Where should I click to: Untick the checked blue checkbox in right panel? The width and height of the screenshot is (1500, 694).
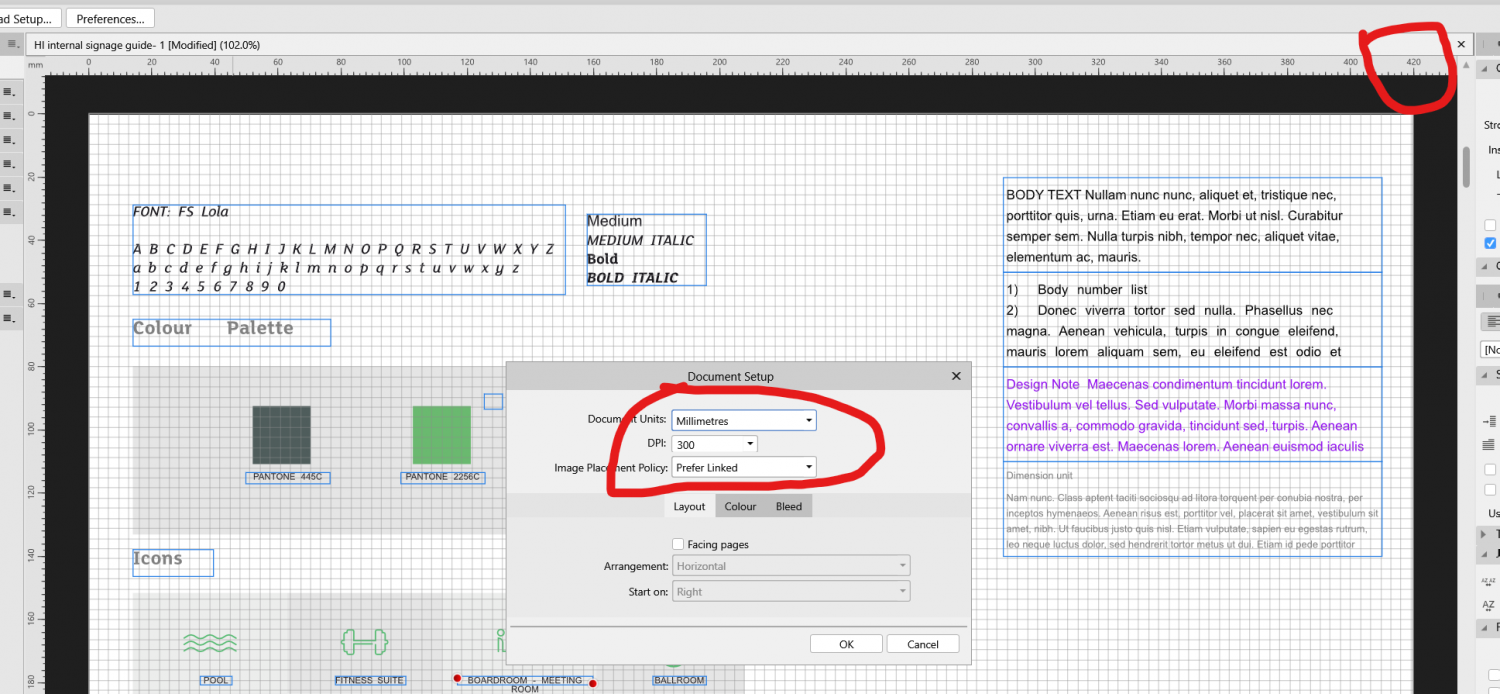click(x=1490, y=243)
